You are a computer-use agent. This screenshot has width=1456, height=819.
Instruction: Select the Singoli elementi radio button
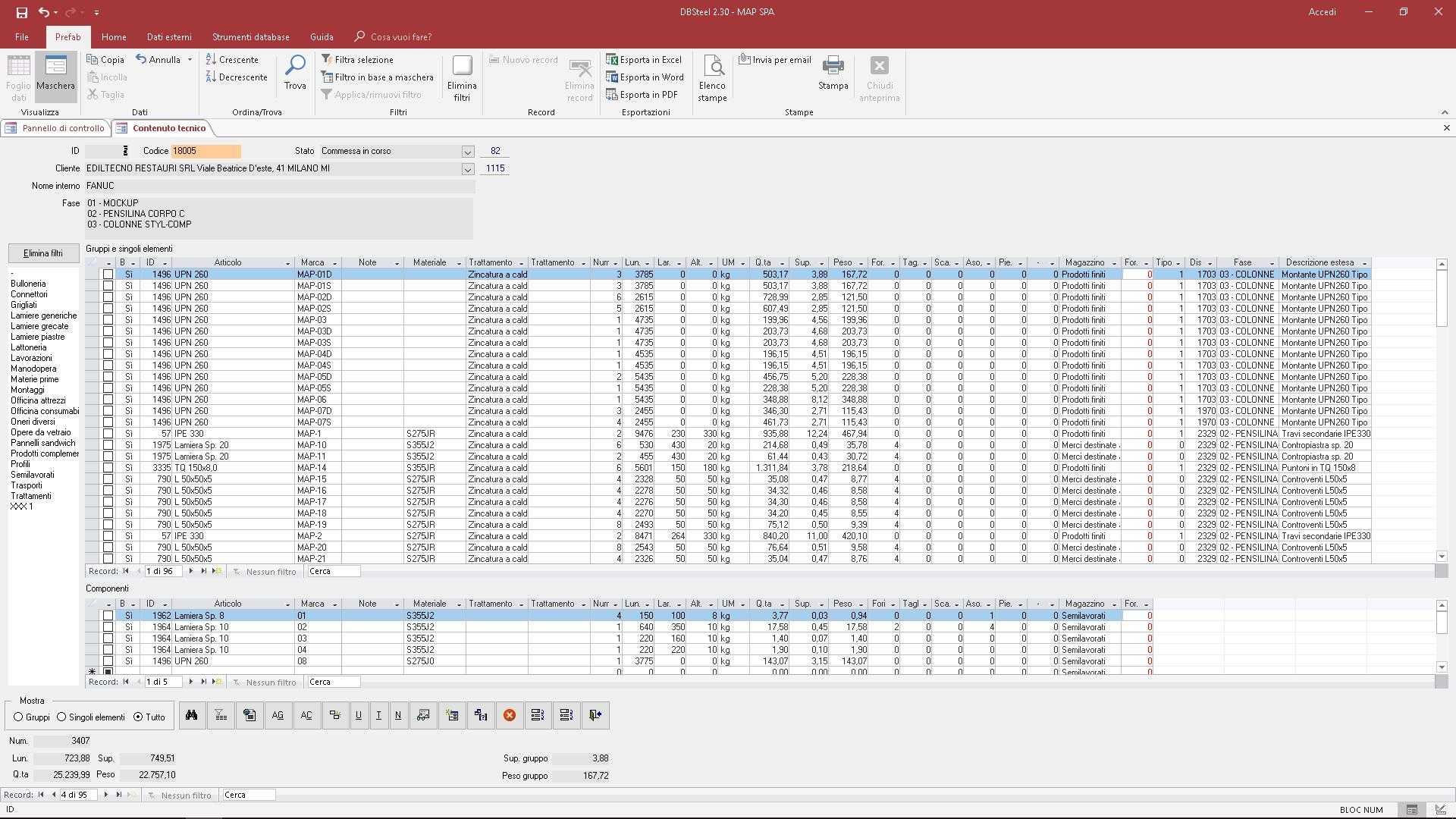click(61, 717)
